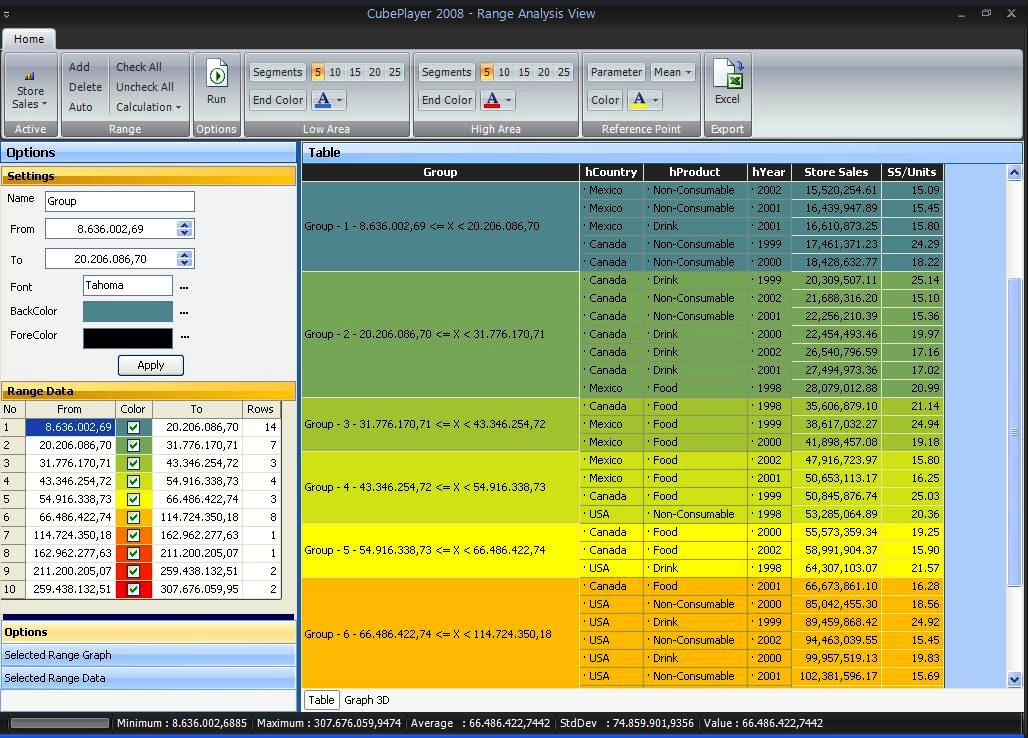Open the Home ribbon tab
This screenshot has width=1028, height=738.
click(x=29, y=39)
